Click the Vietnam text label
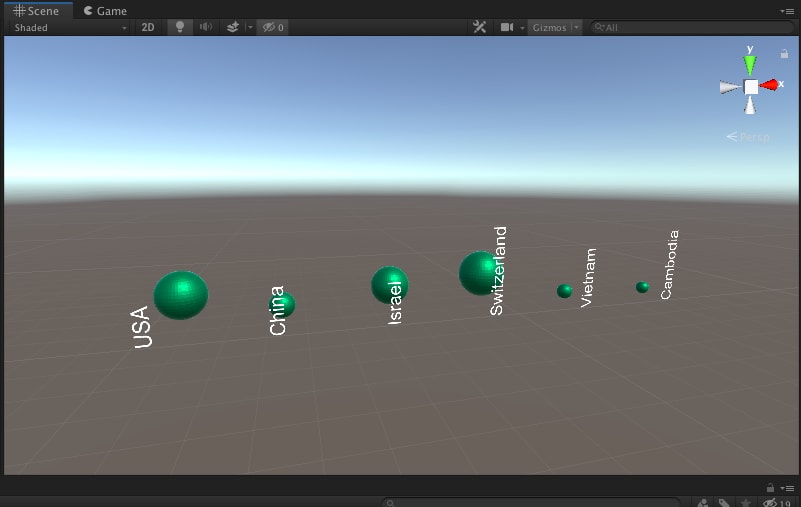Screen dimensions: 801x507 (x=587, y=278)
